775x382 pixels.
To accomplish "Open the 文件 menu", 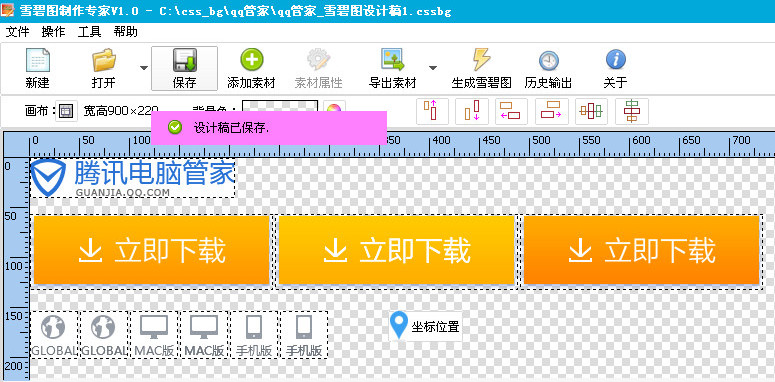I will click(17, 32).
